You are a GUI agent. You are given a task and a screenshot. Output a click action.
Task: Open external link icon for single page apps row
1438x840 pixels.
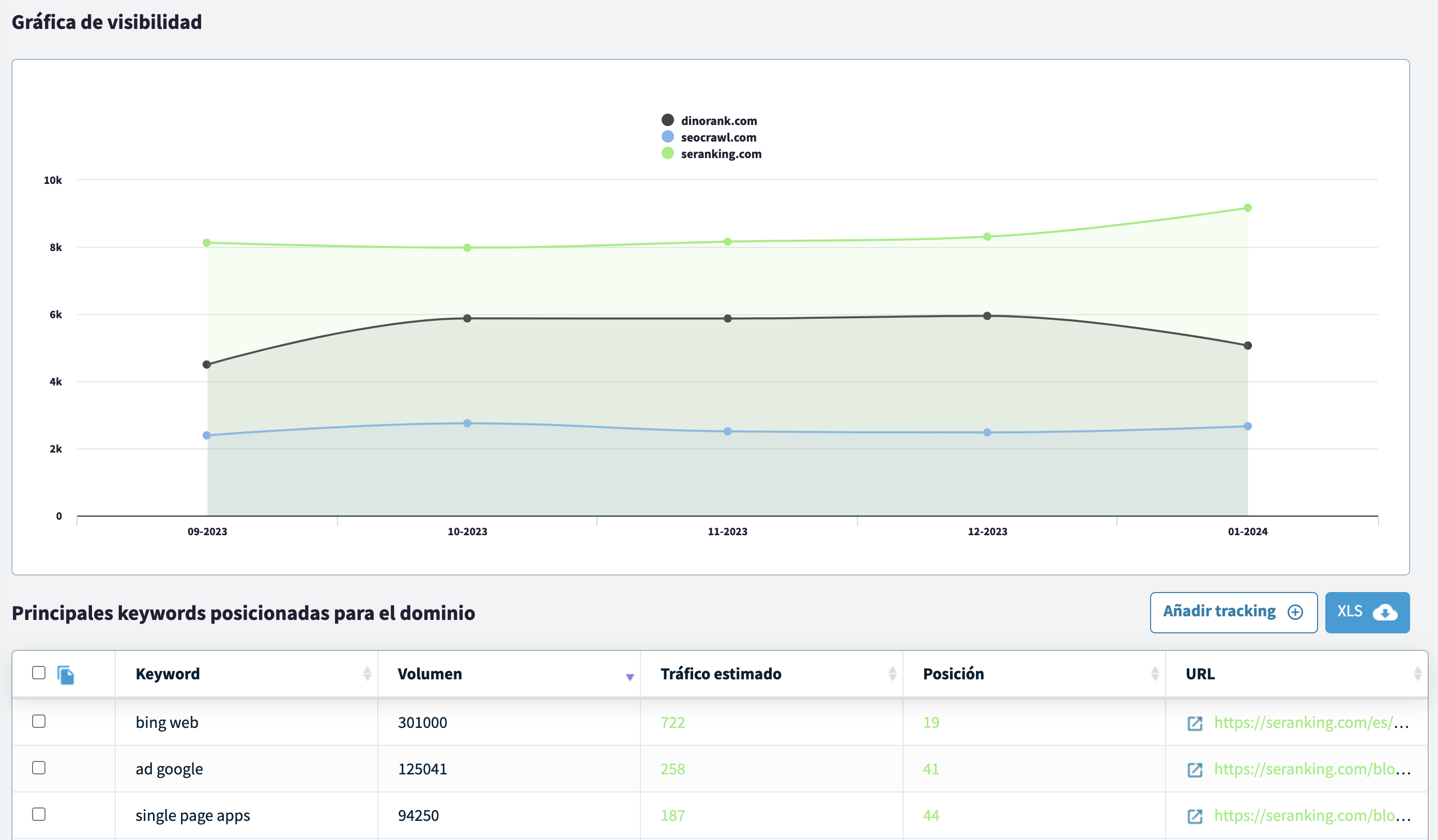point(1195,816)
